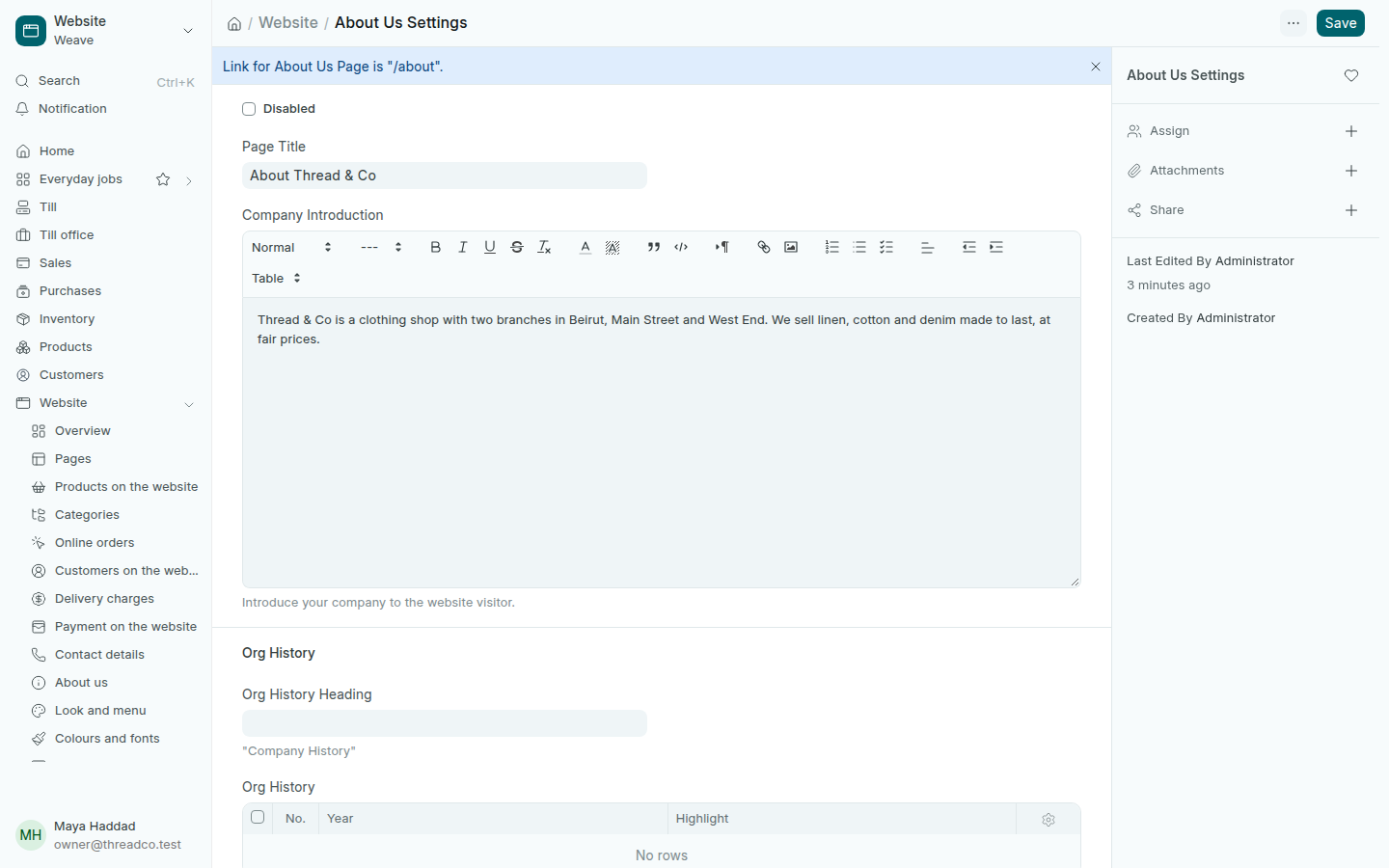This screenshot has width=1389, height=868.
Task: Click the Website breadcrumb link
Action: (288, 23)
